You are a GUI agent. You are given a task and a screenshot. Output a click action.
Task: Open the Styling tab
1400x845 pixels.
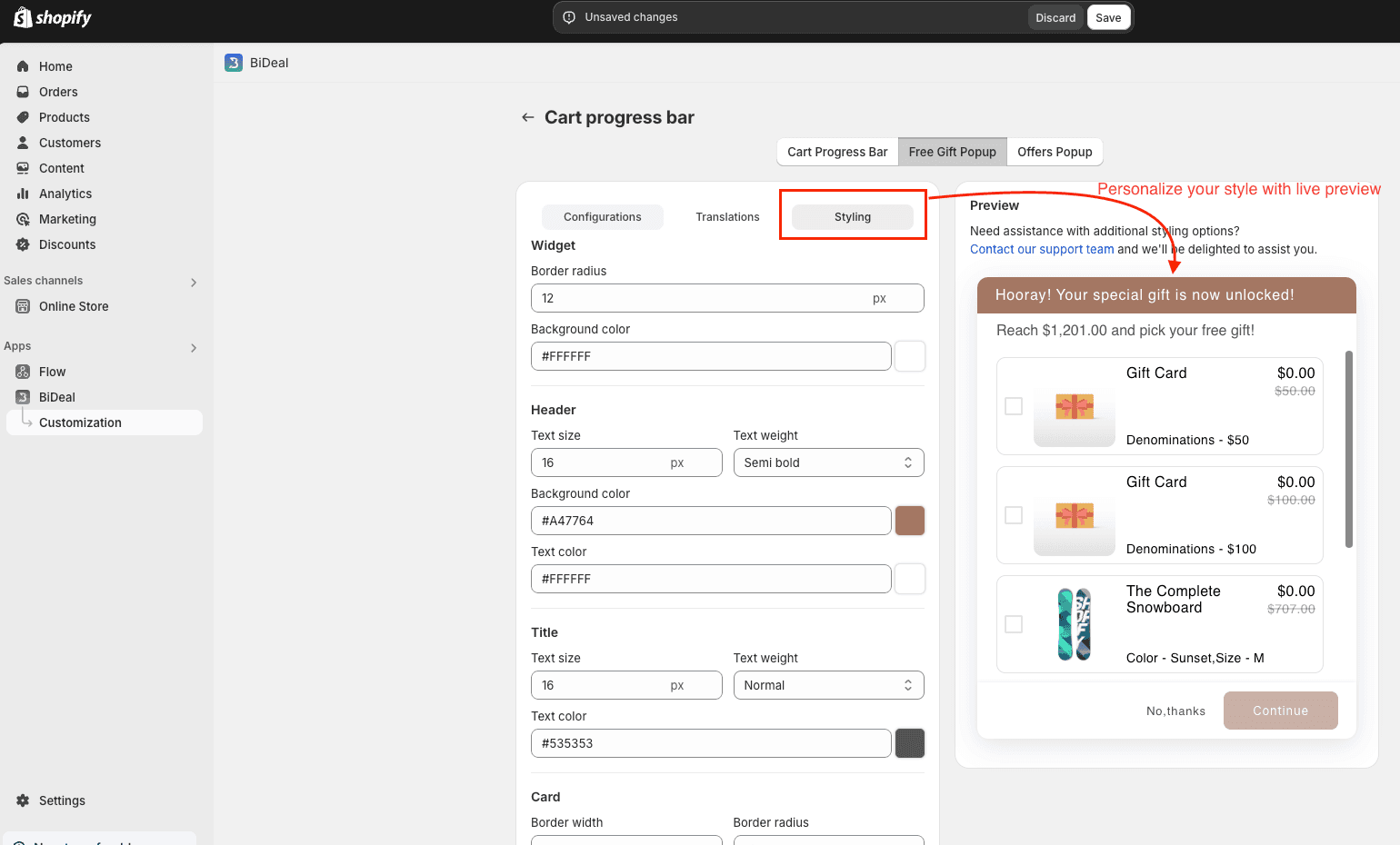coord(853,217)
